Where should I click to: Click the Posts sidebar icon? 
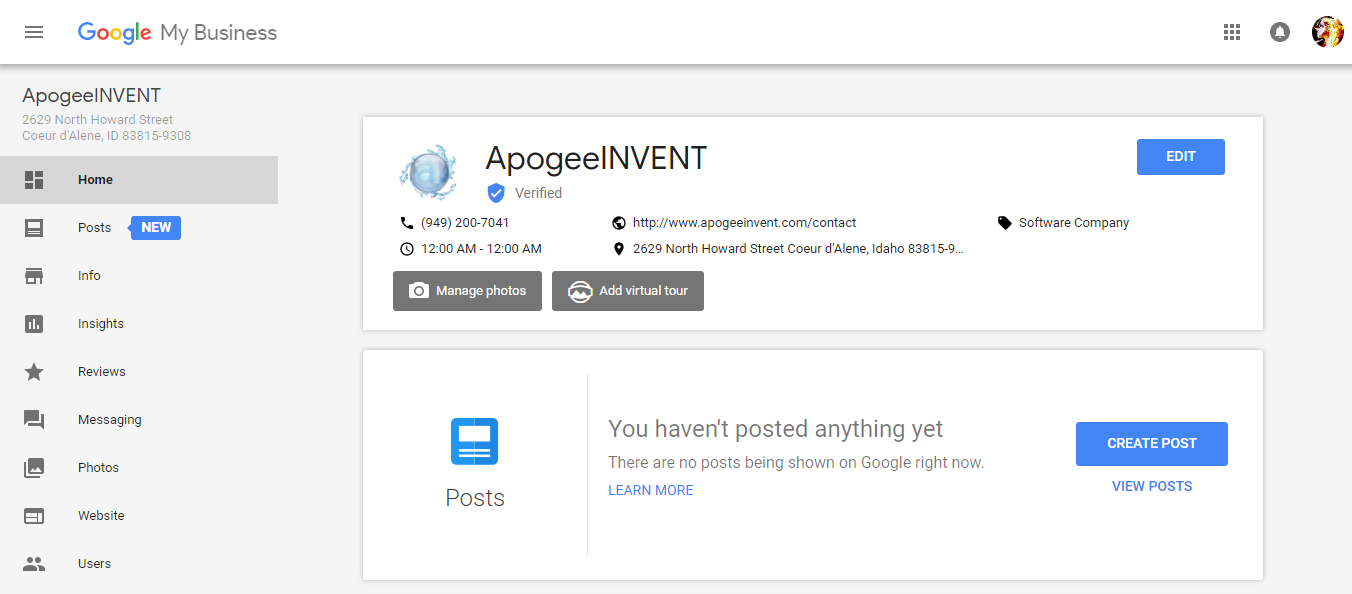(x=34, y=228)
